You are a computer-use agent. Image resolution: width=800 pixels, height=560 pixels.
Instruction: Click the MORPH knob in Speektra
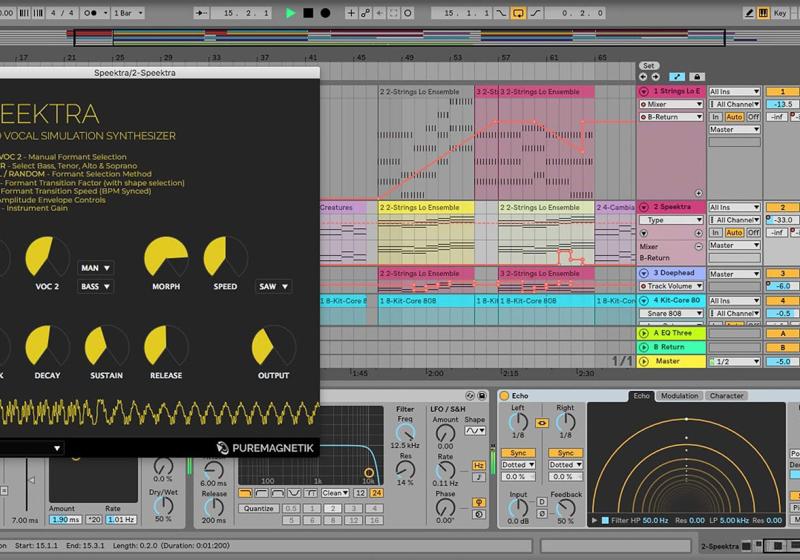tap(165, 259)
